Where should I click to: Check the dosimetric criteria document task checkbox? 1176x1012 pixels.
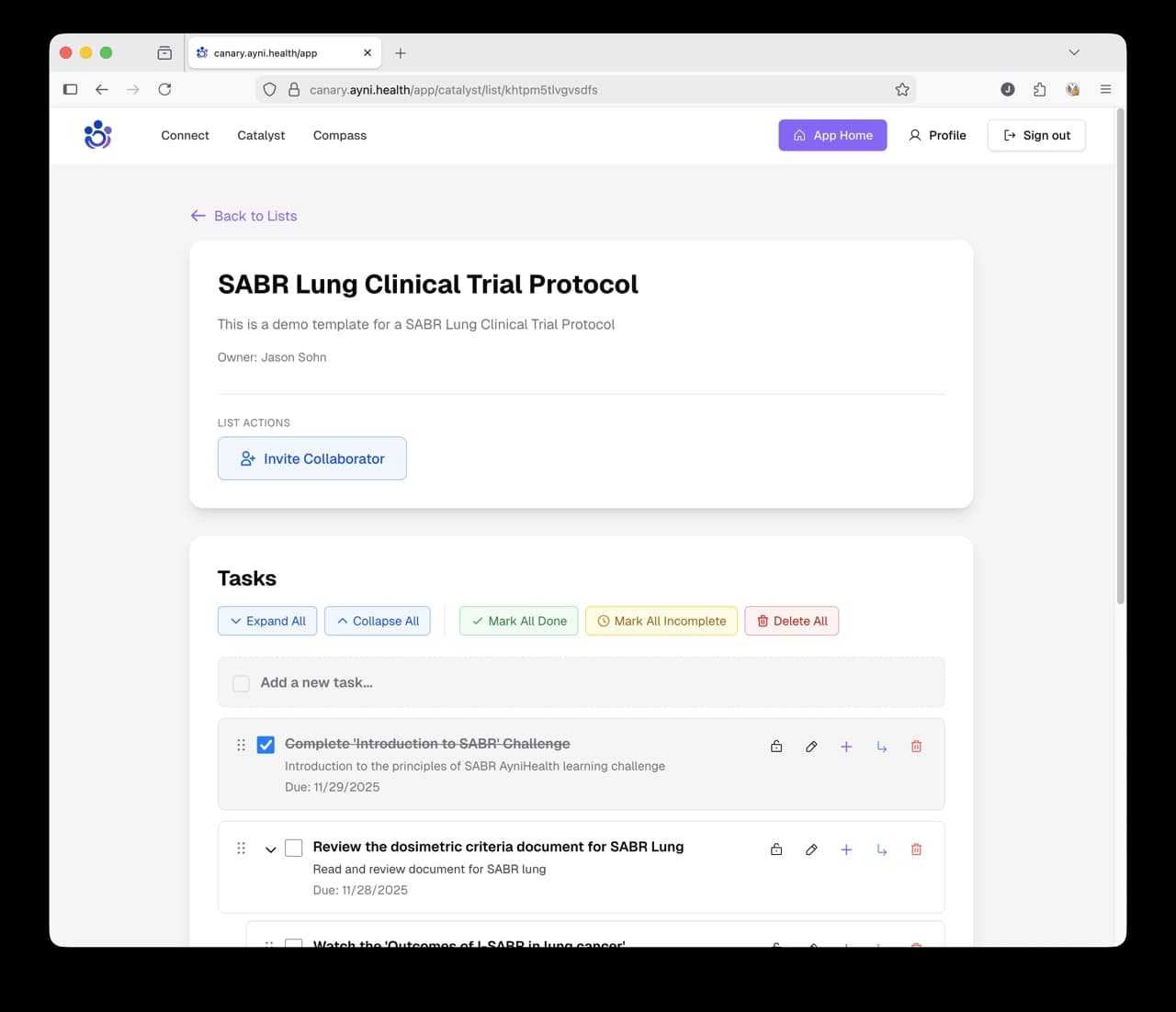pyautogui.click(x=294, y=848)
